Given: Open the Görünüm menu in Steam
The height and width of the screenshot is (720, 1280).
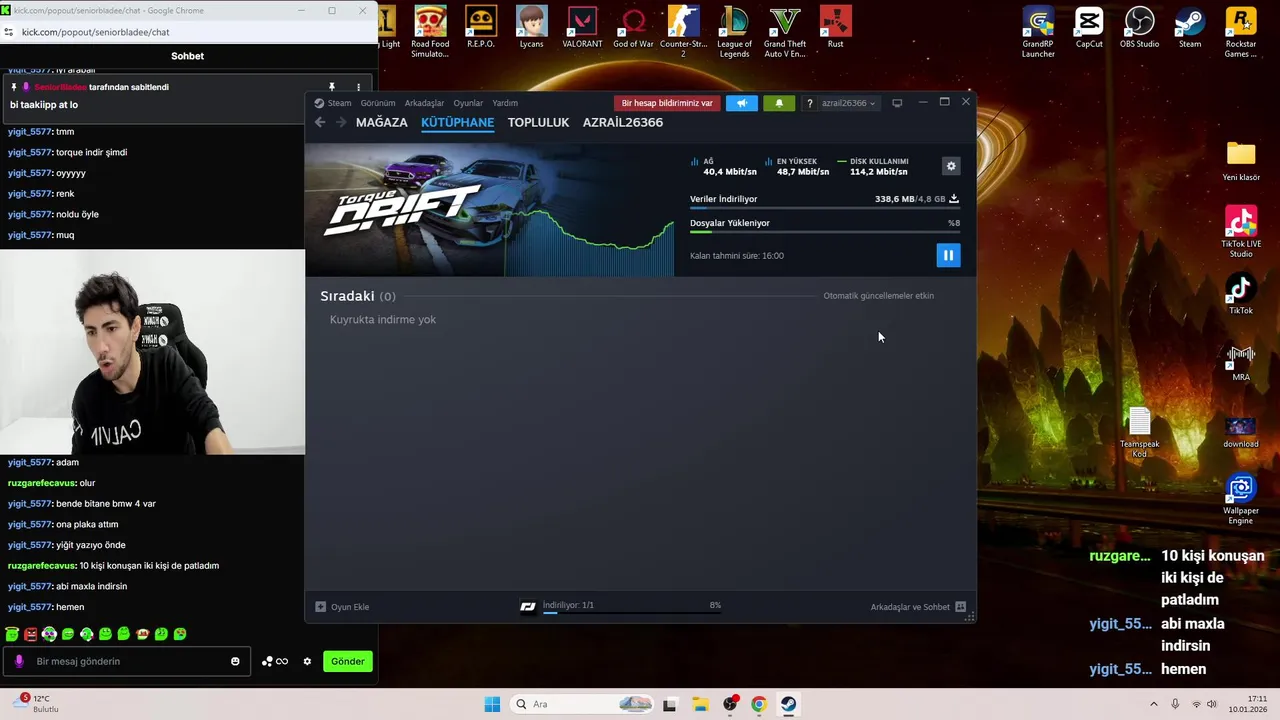Looking at the screenshot, I should 378,103.
